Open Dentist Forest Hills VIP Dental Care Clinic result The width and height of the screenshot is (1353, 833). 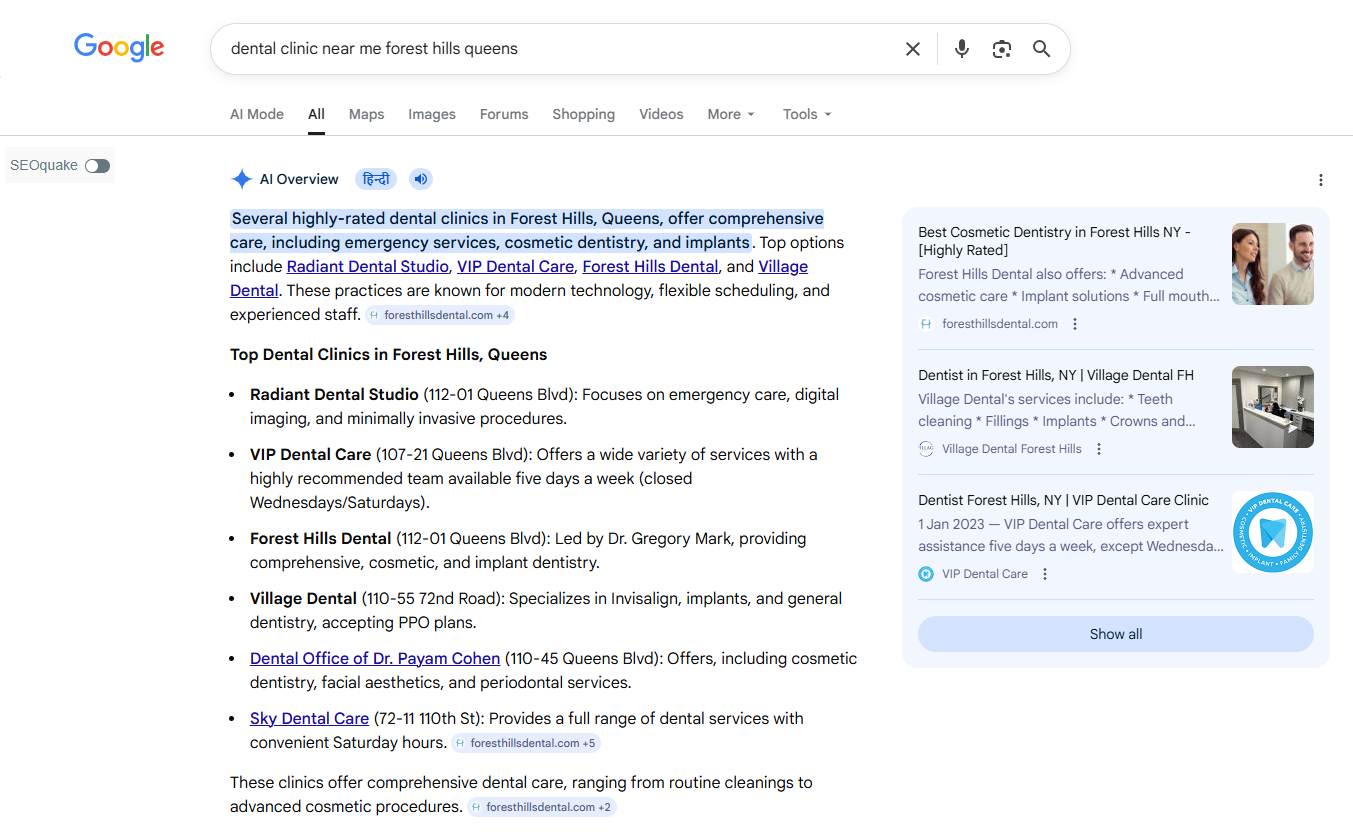tap(1064, 500)
